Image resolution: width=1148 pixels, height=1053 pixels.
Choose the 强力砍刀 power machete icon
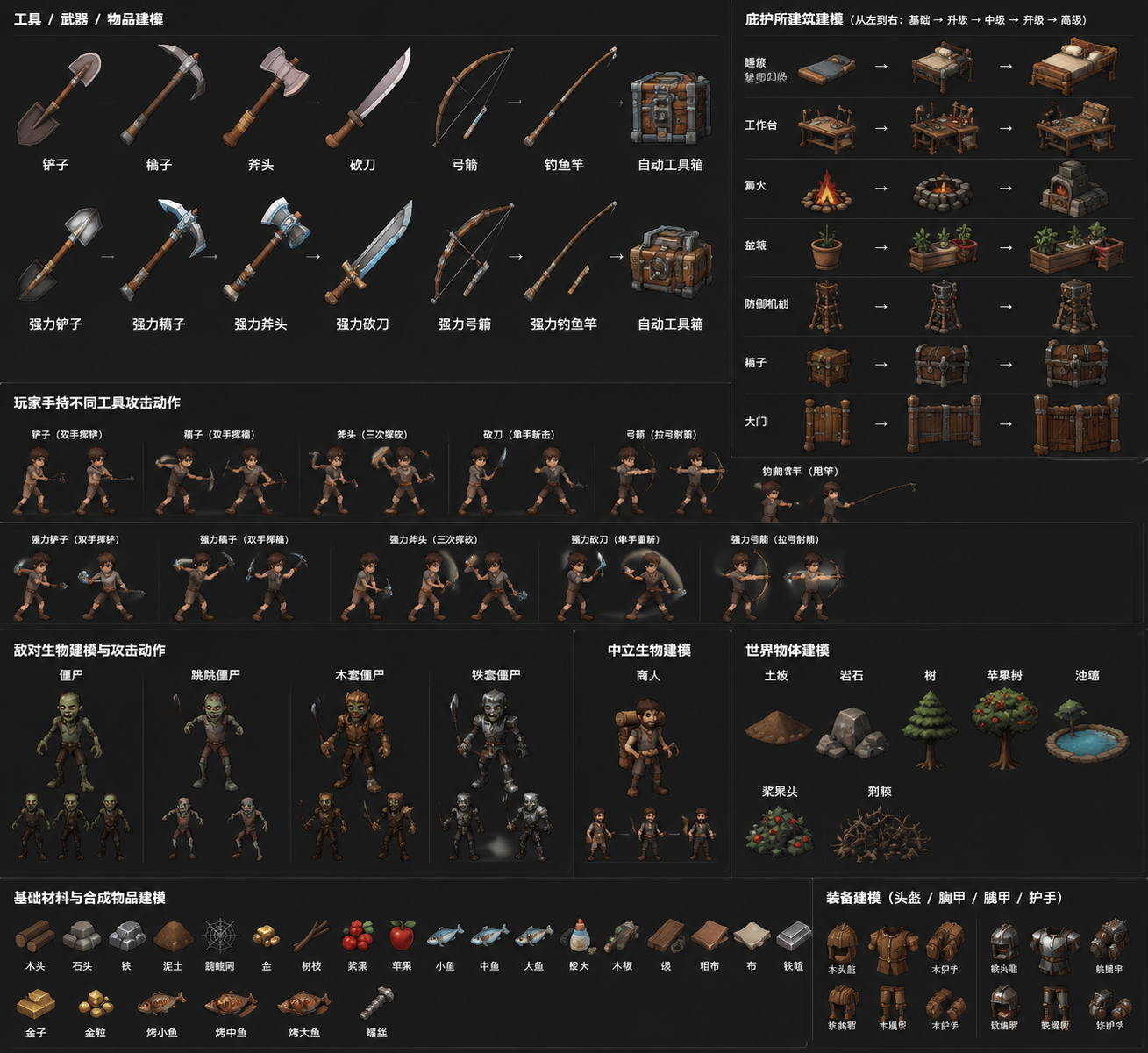click(x=368, y=253)
